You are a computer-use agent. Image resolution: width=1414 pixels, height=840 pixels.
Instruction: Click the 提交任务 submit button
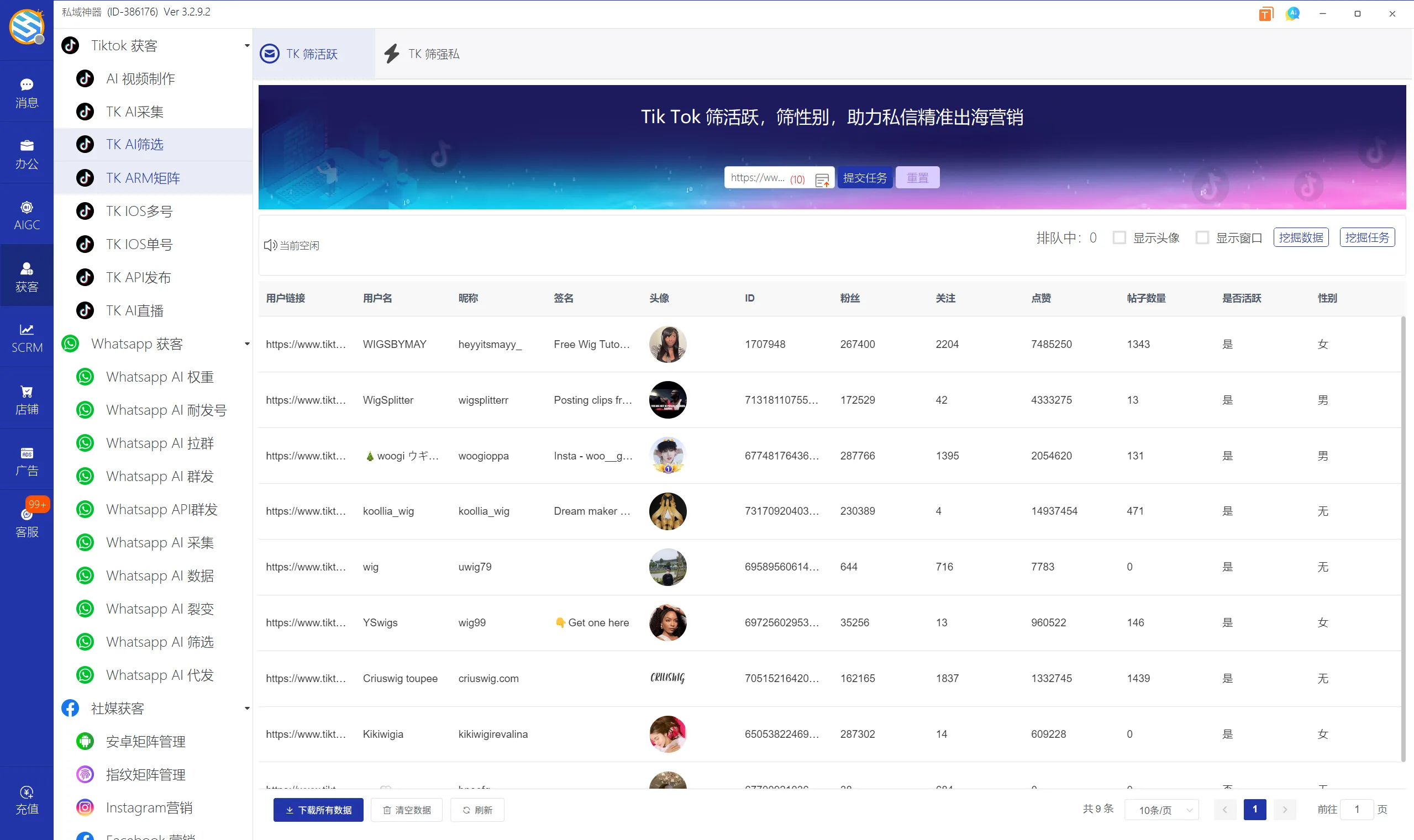865,178
